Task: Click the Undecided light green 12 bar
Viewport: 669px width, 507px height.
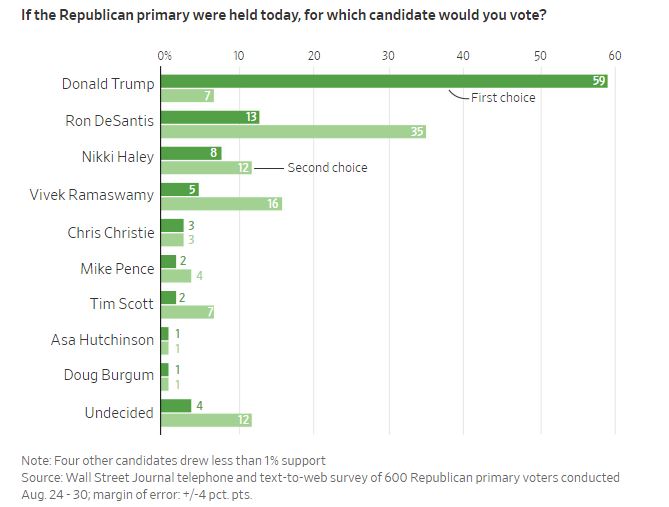Action: (206, 420)
